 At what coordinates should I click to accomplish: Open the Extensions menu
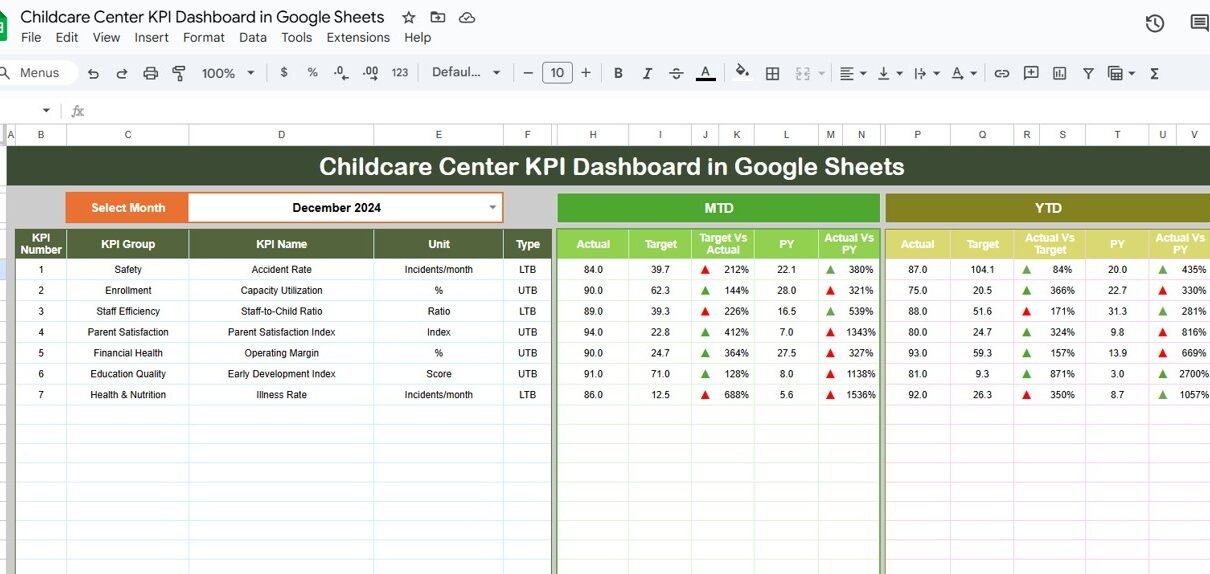[x=358, y=38]
